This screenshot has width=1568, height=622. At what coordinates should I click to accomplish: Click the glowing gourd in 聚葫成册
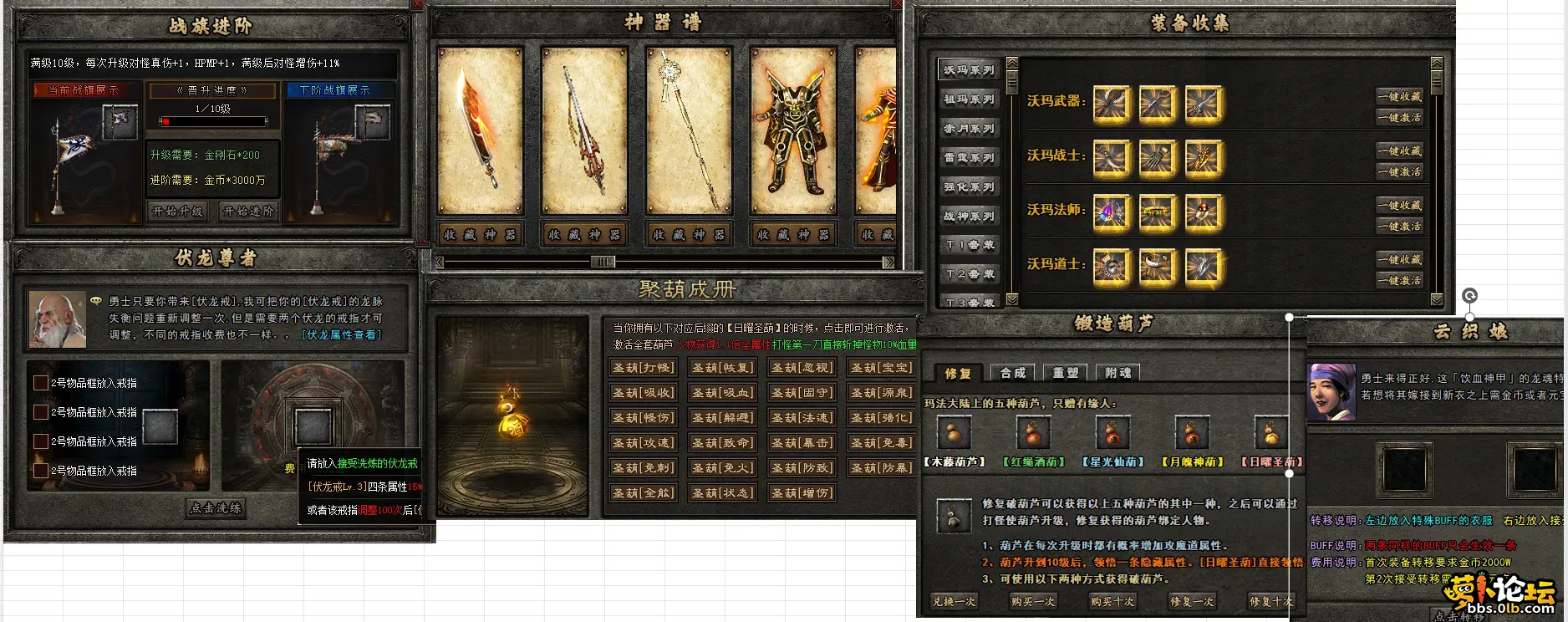click(512, 414)
